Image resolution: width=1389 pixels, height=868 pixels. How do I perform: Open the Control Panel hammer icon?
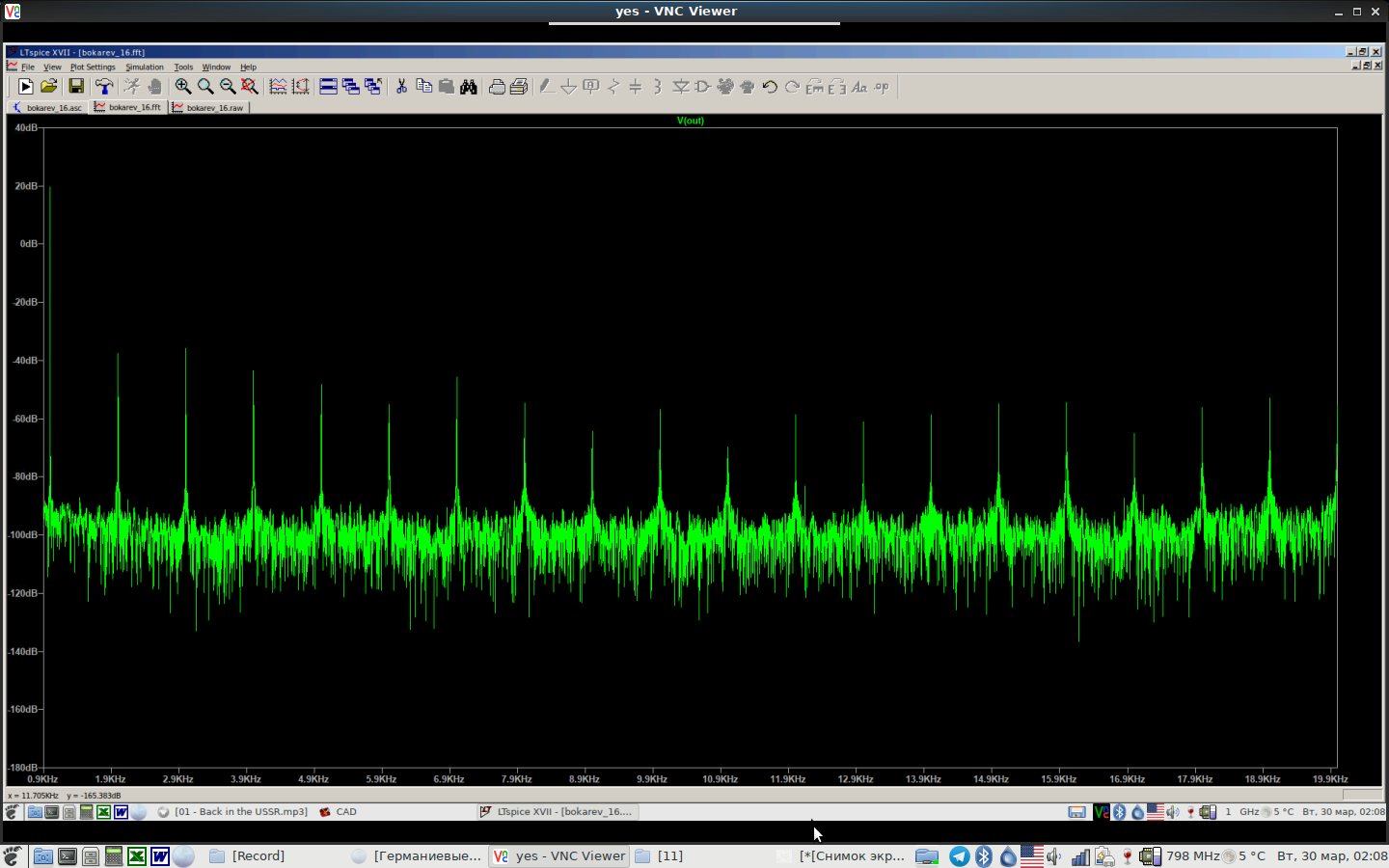pyautogui.click(x=104, y=87)
